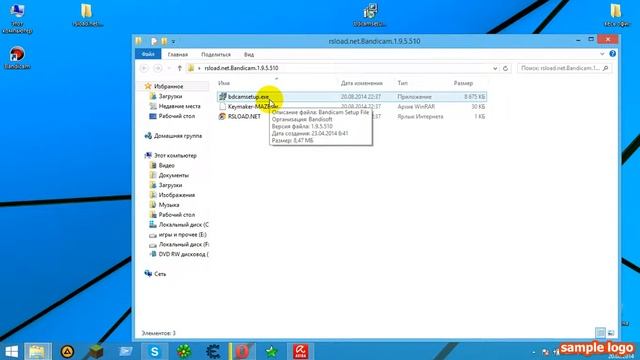
Task: Expand the ribbon with chevron arrow
Action: (x=602, y=53)
